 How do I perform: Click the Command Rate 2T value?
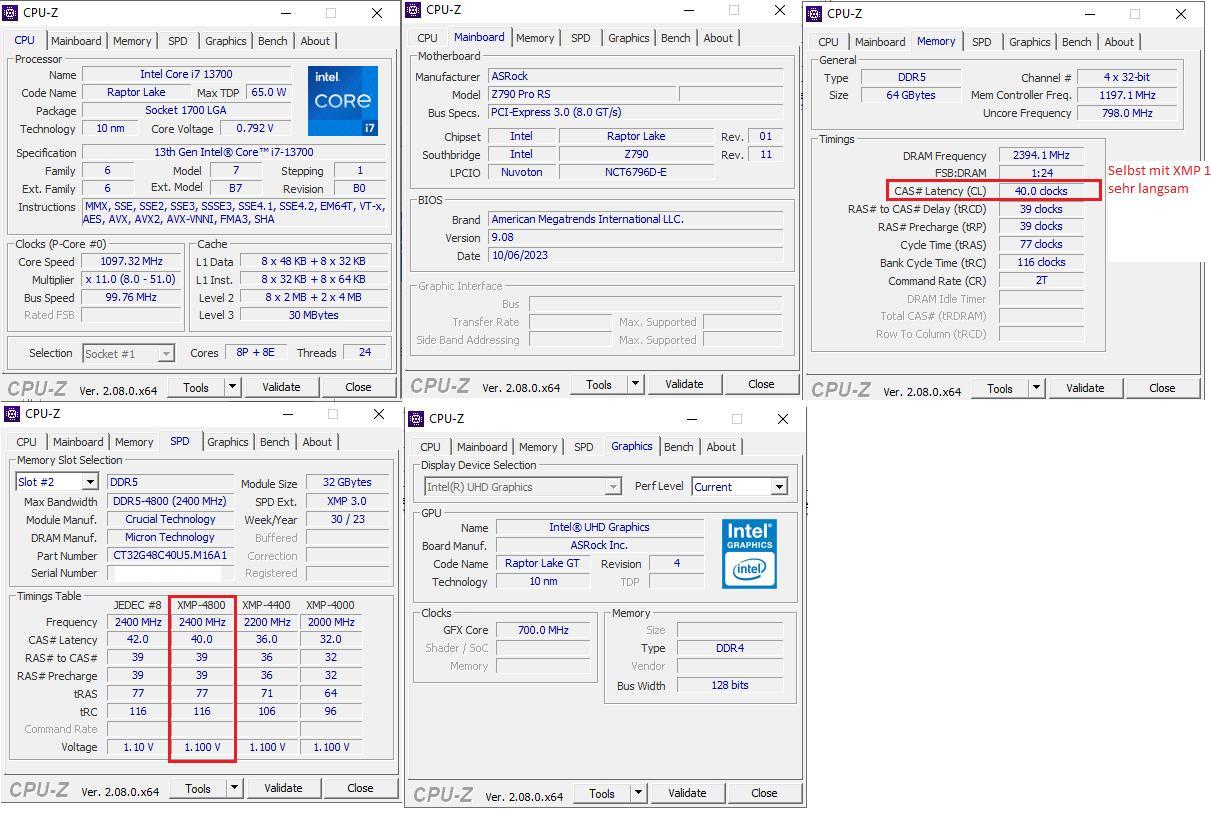(x=1041, y=281)
